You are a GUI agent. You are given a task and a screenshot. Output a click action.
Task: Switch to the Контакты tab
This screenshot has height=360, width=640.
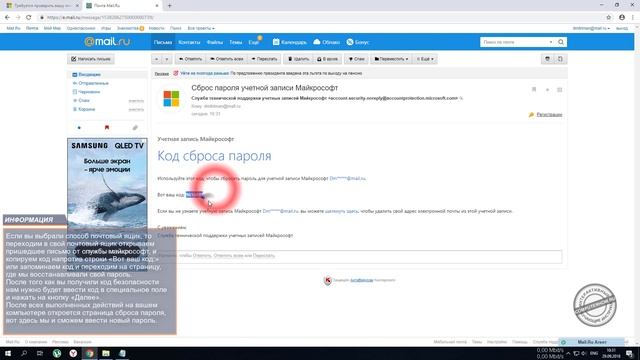click(x=189, y=42)
